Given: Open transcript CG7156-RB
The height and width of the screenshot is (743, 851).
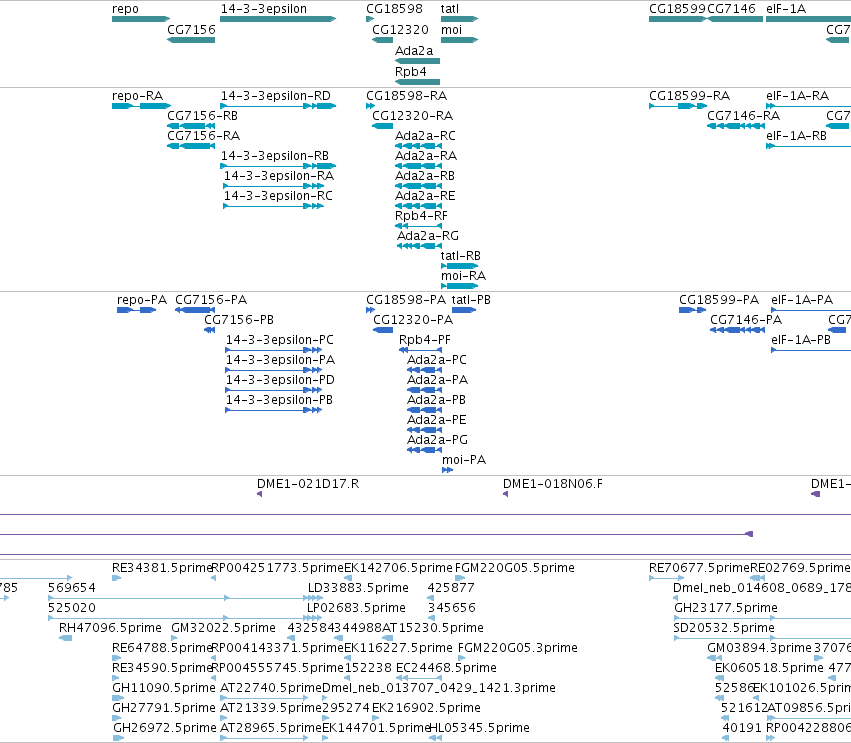Looking at the screenshot, I should click(202, 116).
